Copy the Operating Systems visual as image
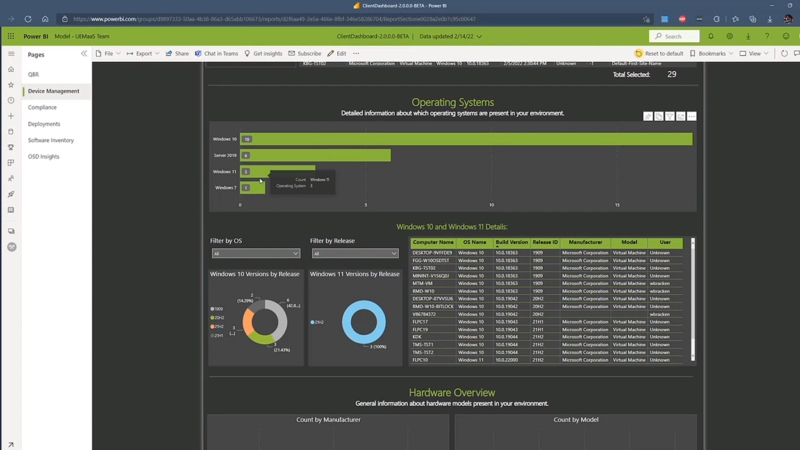Viewport: 800px width, 450px height. pyautogui.click(x=659, y=116)
